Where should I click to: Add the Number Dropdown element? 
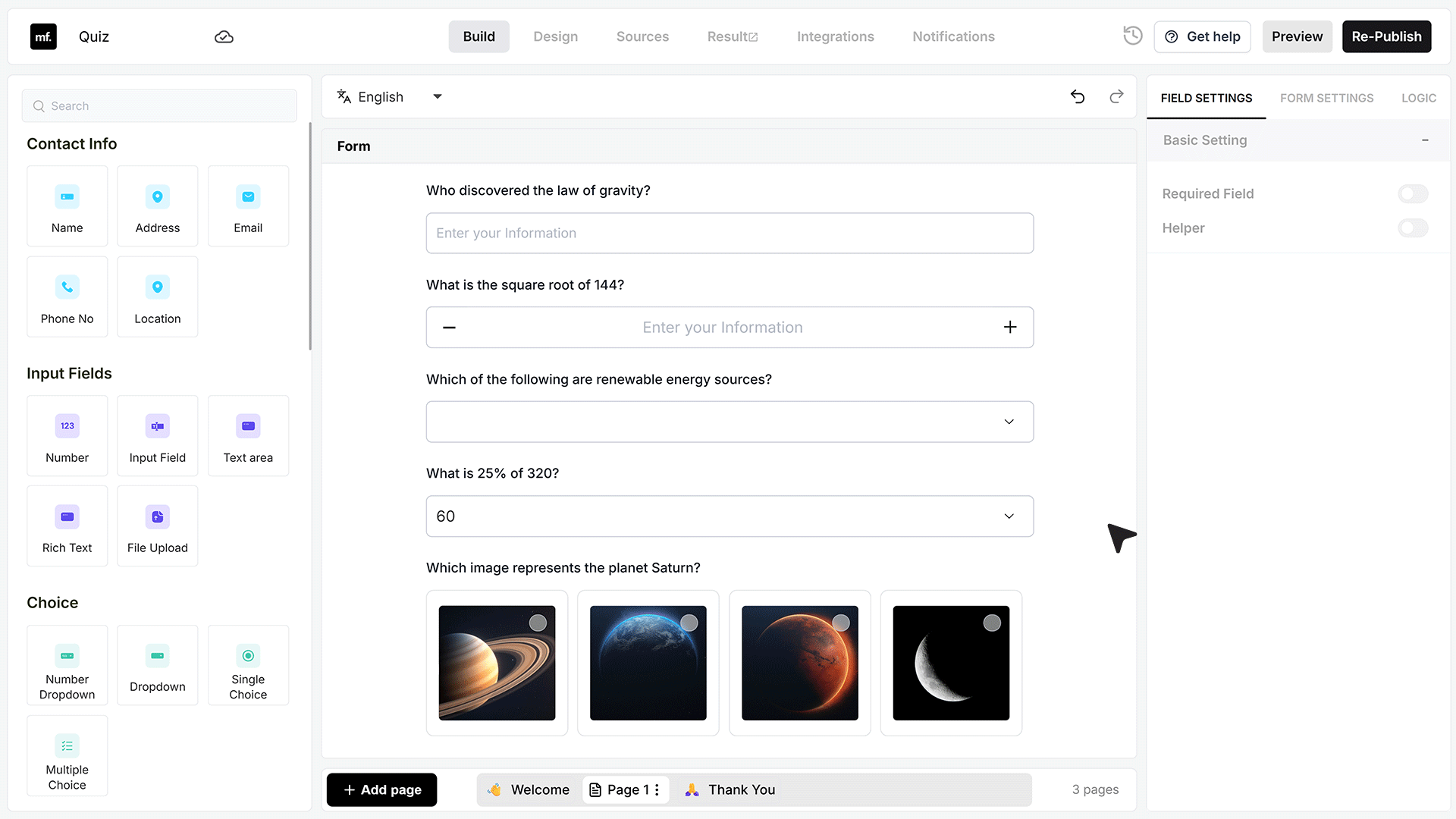(67, 666)
